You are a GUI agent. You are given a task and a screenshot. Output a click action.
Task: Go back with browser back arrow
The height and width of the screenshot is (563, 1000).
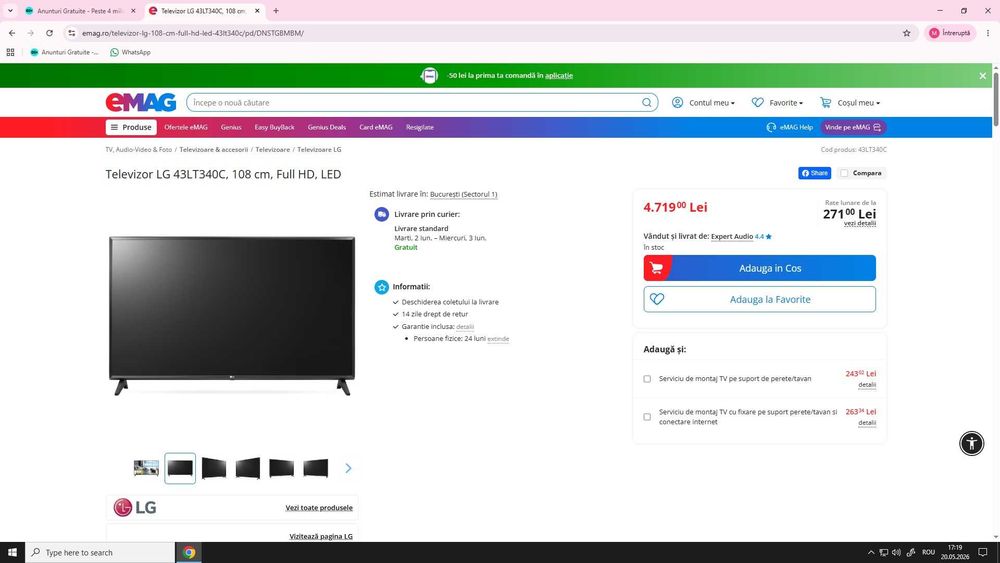pos(12,33)
